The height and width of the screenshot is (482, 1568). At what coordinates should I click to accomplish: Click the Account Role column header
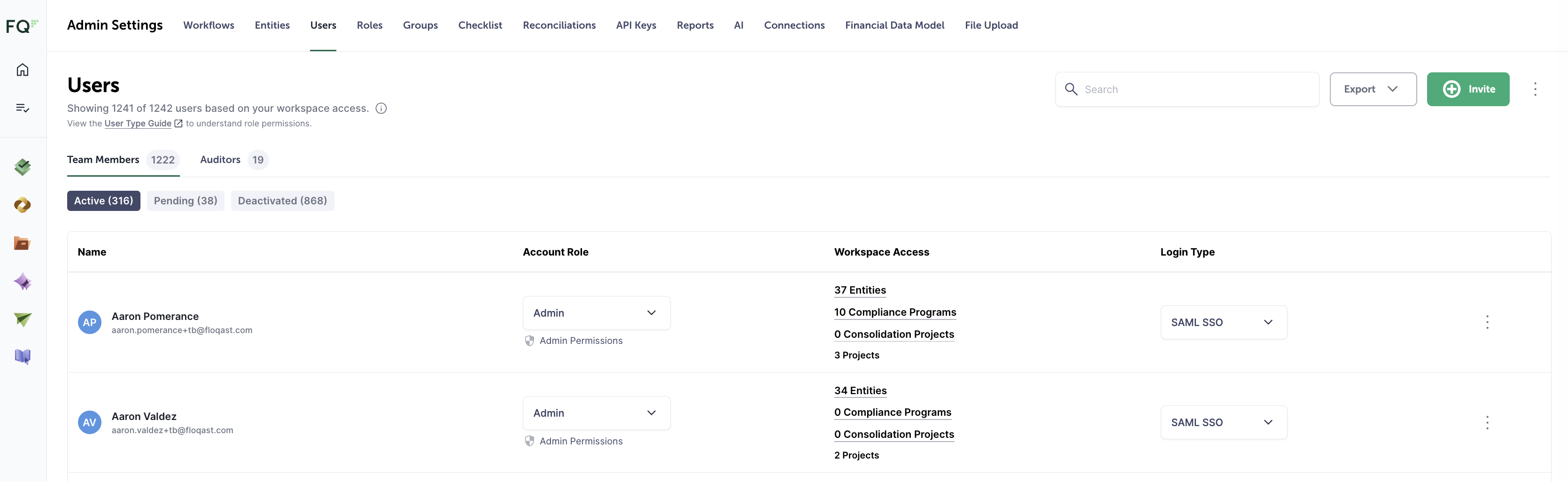point(555,252)
